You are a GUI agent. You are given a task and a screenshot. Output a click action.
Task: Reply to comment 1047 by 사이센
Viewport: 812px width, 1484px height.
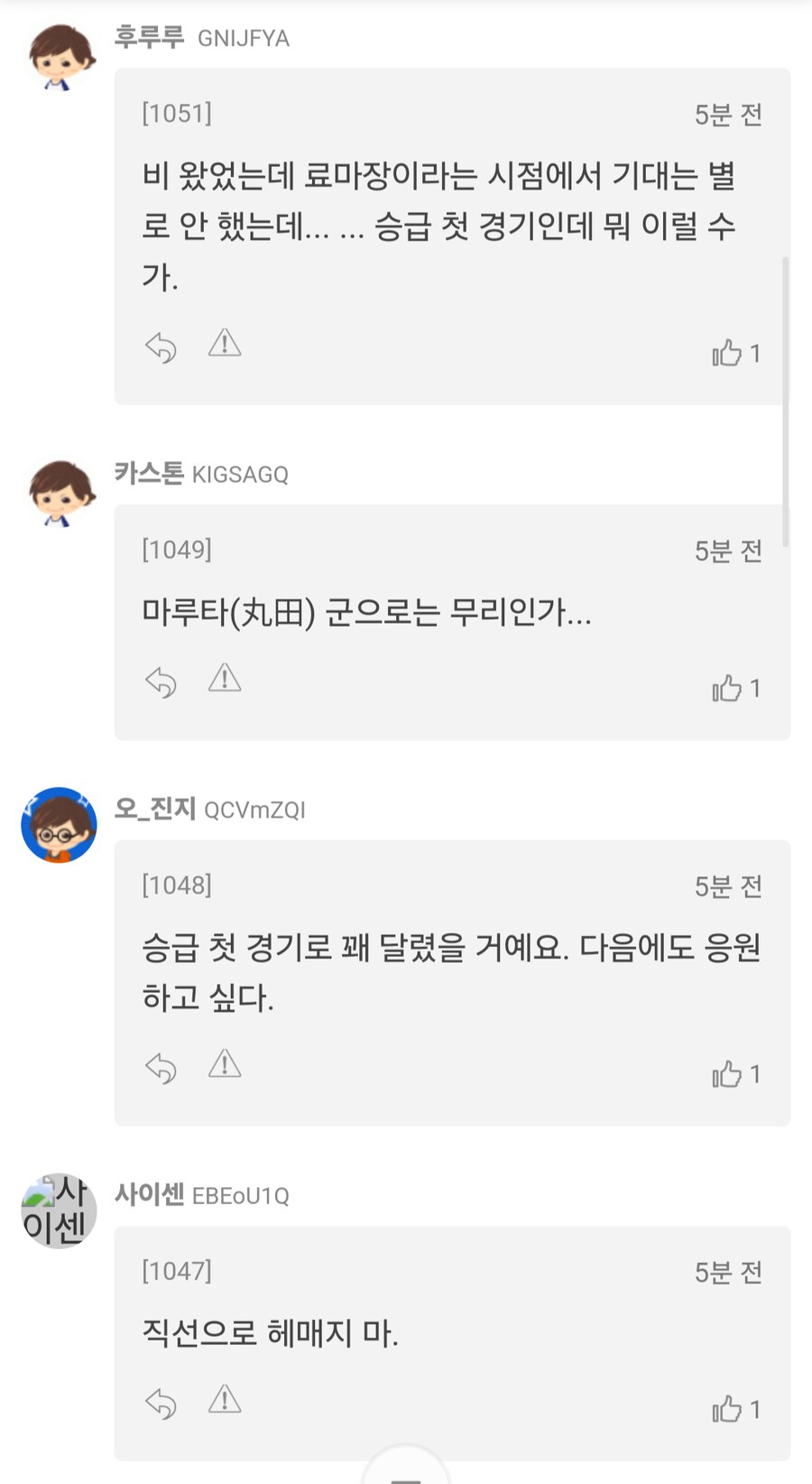coord(161,1404)
